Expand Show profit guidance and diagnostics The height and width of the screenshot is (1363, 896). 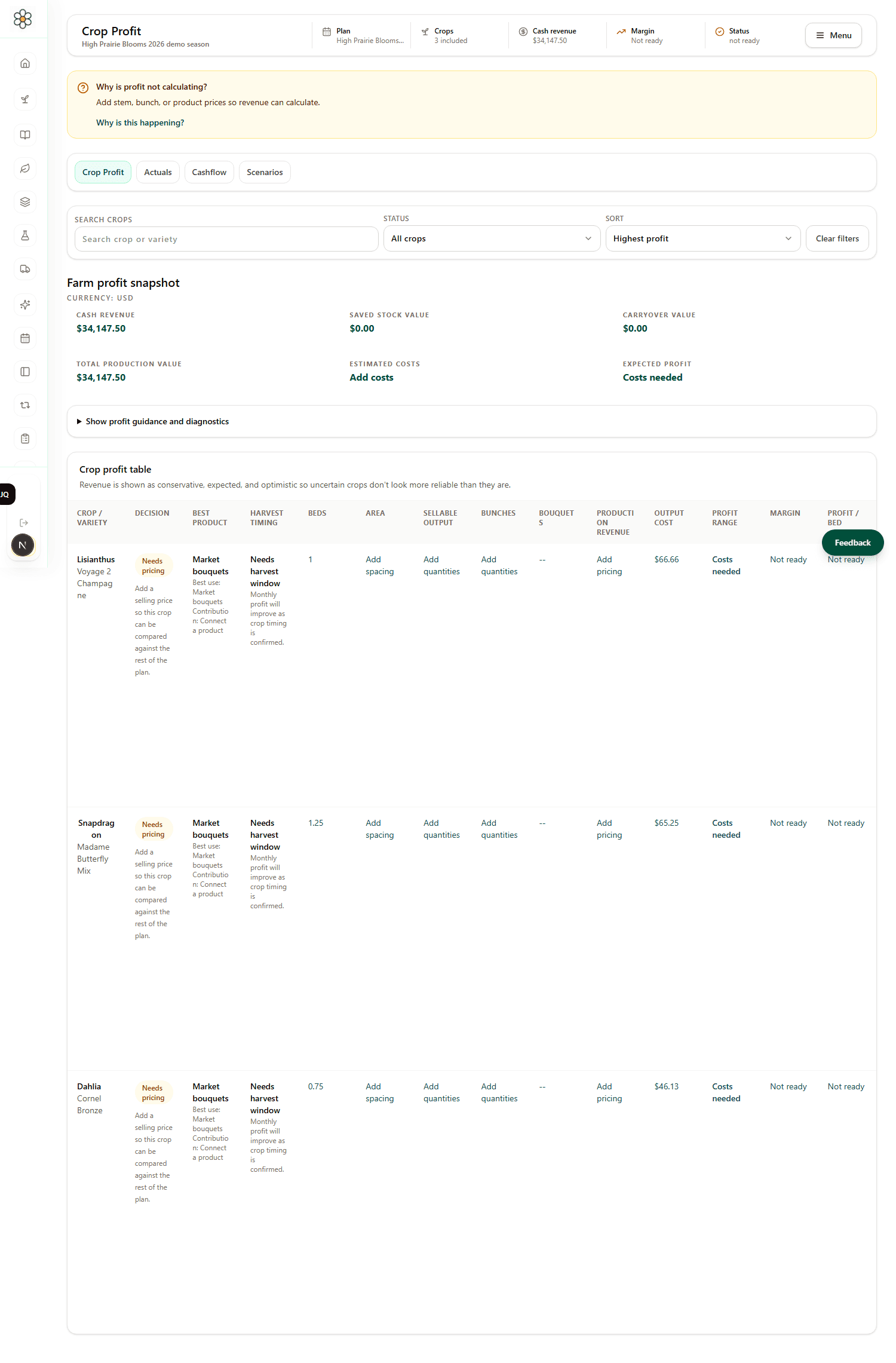coord(154,421)
